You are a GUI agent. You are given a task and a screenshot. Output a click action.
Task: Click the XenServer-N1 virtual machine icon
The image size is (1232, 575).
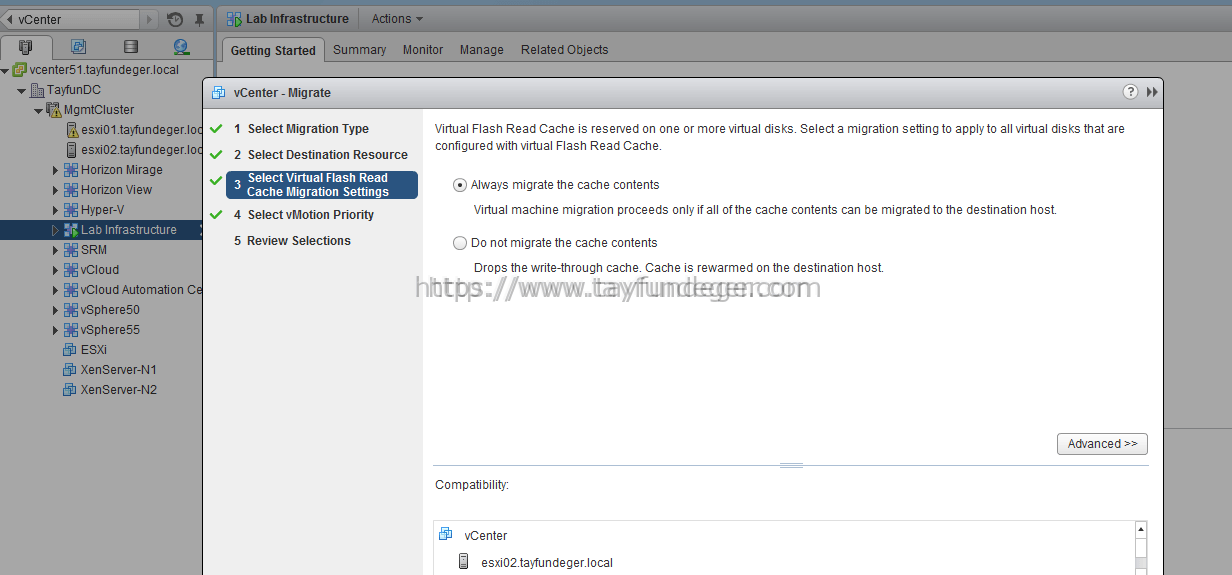70,370
